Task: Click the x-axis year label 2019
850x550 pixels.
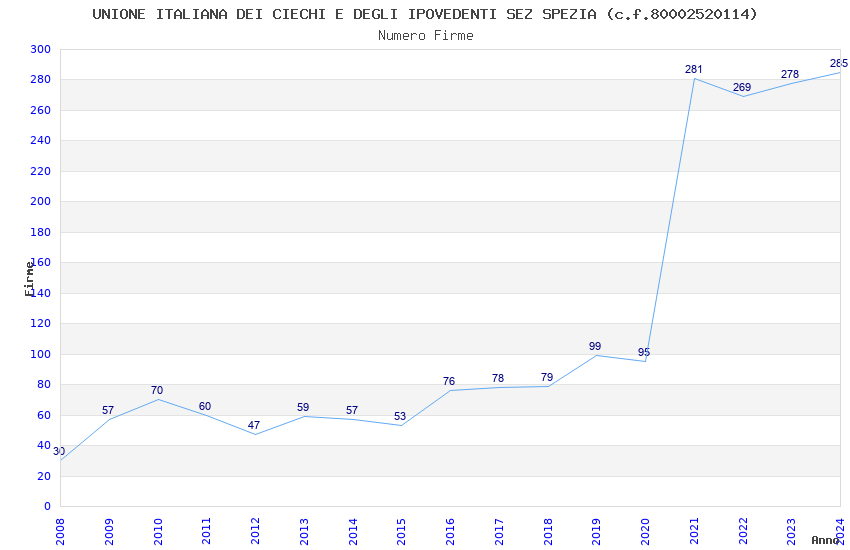Action: (x=596, y=531)
